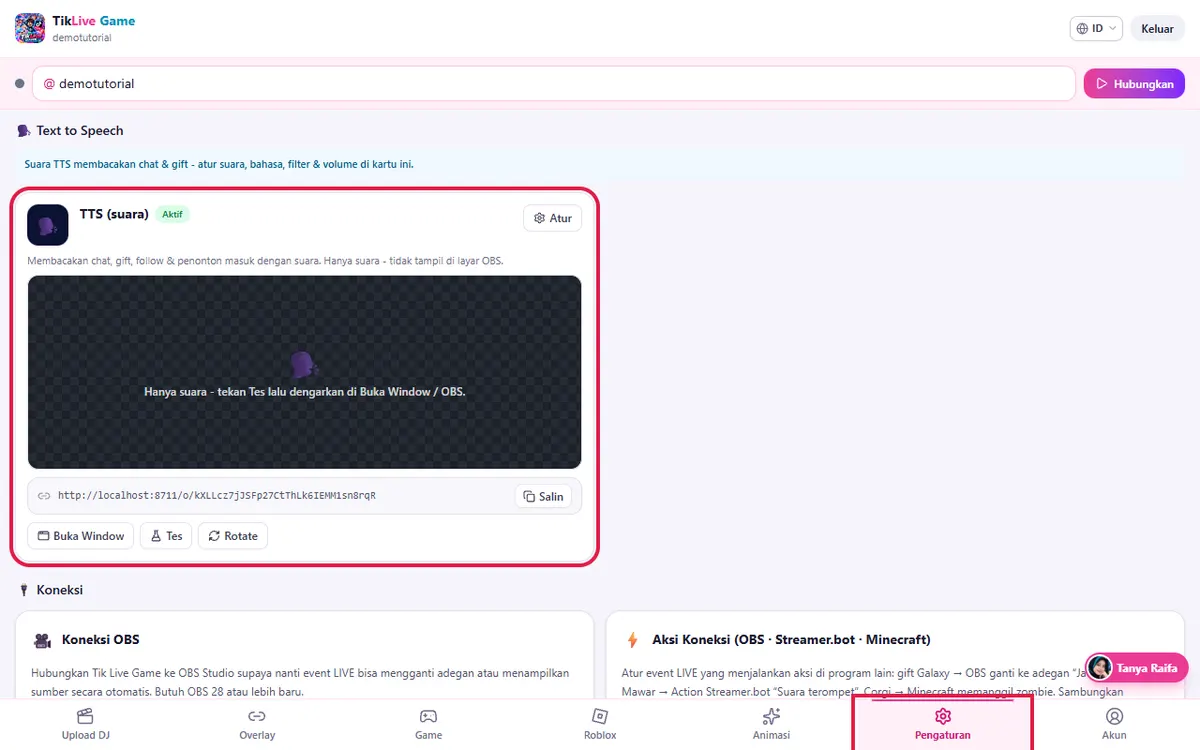Viewport: 1200px width, 750px height.
Task: Click the Aksi Koneksi card title
Action: coord(791,640)
